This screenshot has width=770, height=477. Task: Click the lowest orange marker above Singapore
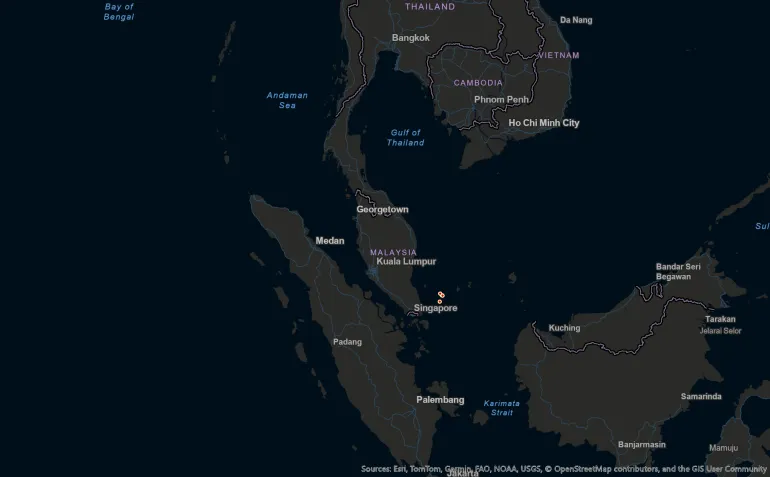pos(439,301)
